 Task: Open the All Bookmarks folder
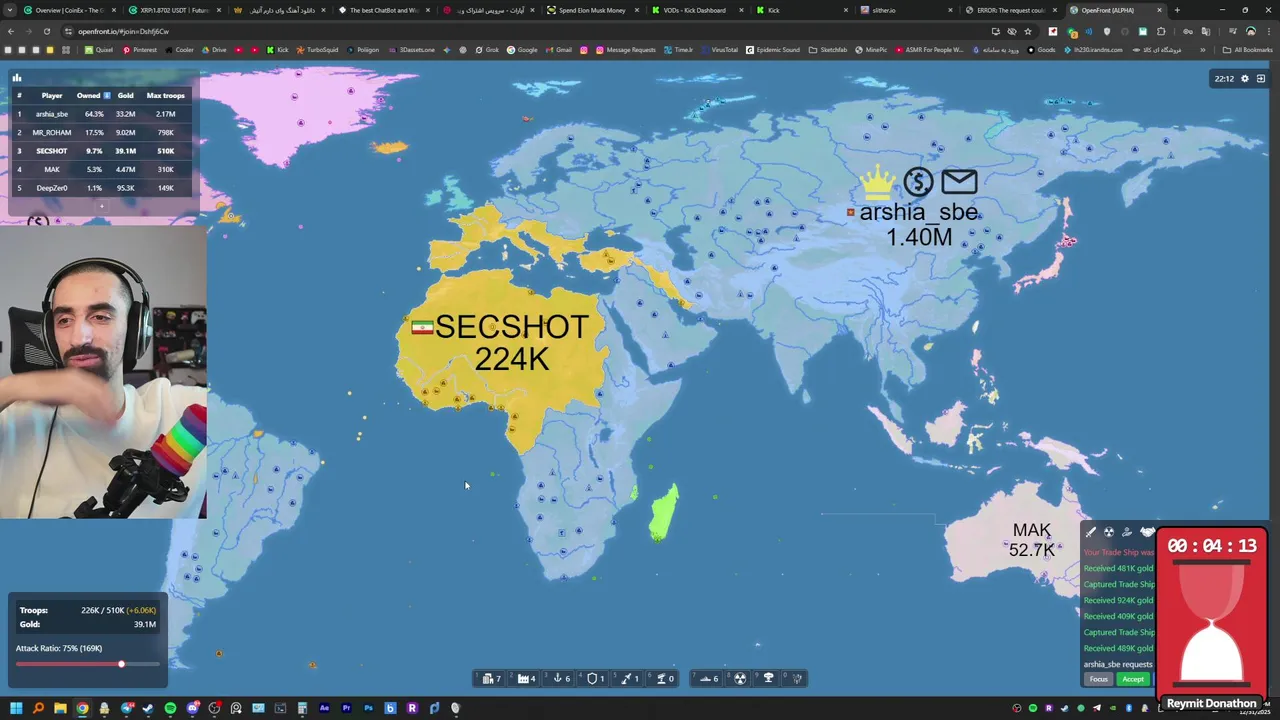tap(1248, 50)
